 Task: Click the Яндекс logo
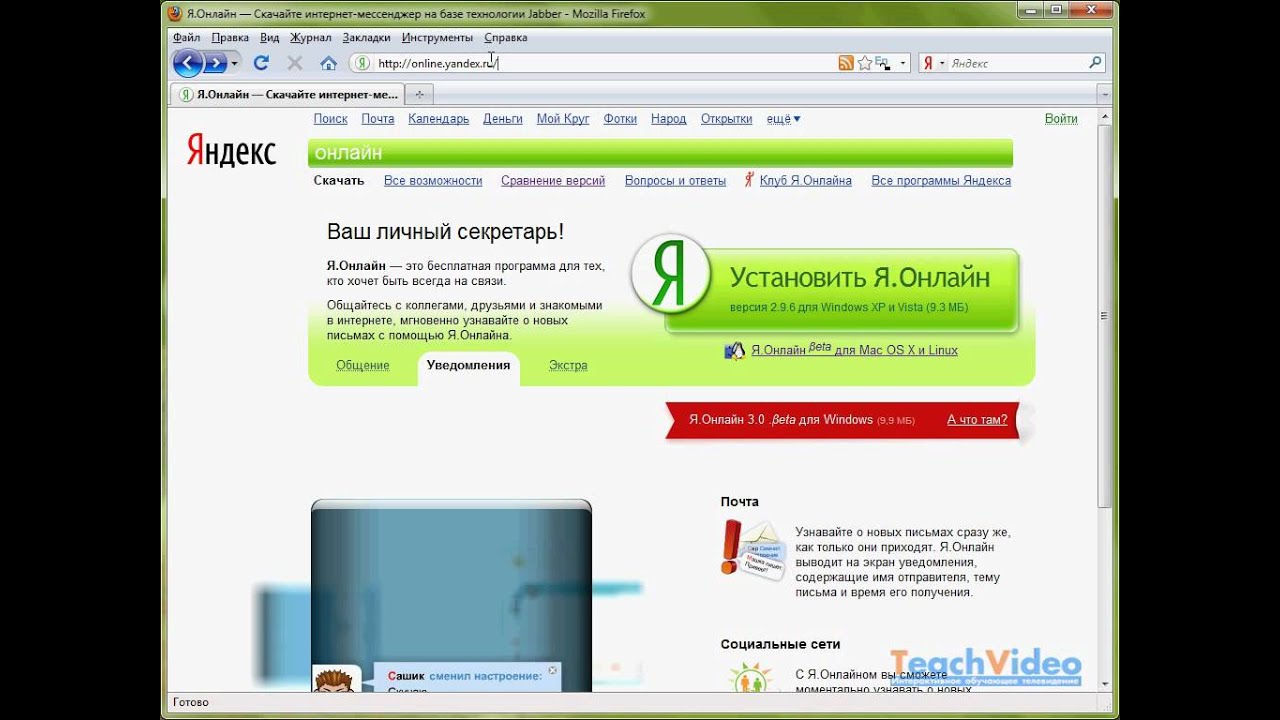[231, 150]
